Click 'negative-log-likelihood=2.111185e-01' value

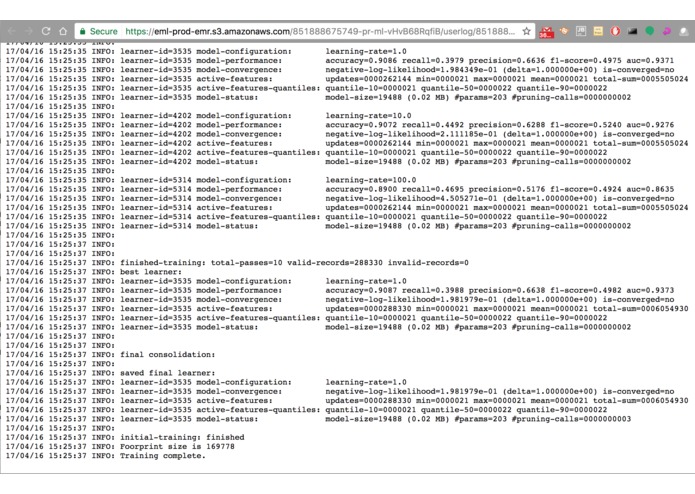tap(411, 134)
